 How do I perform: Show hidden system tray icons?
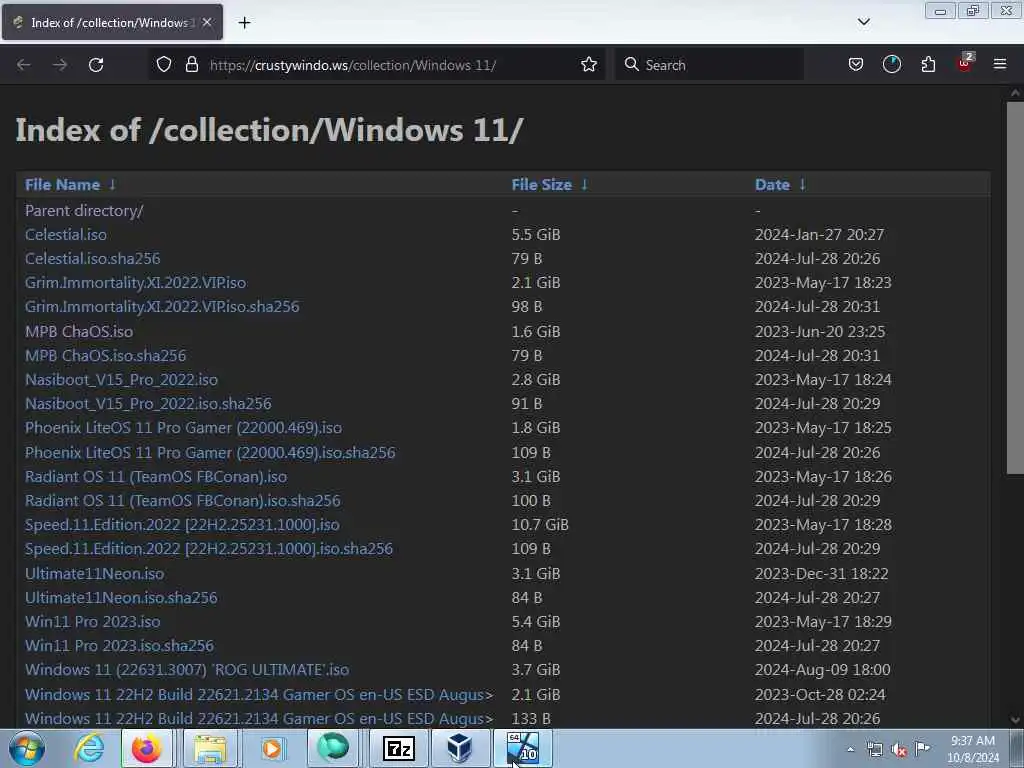coord(850,750)
